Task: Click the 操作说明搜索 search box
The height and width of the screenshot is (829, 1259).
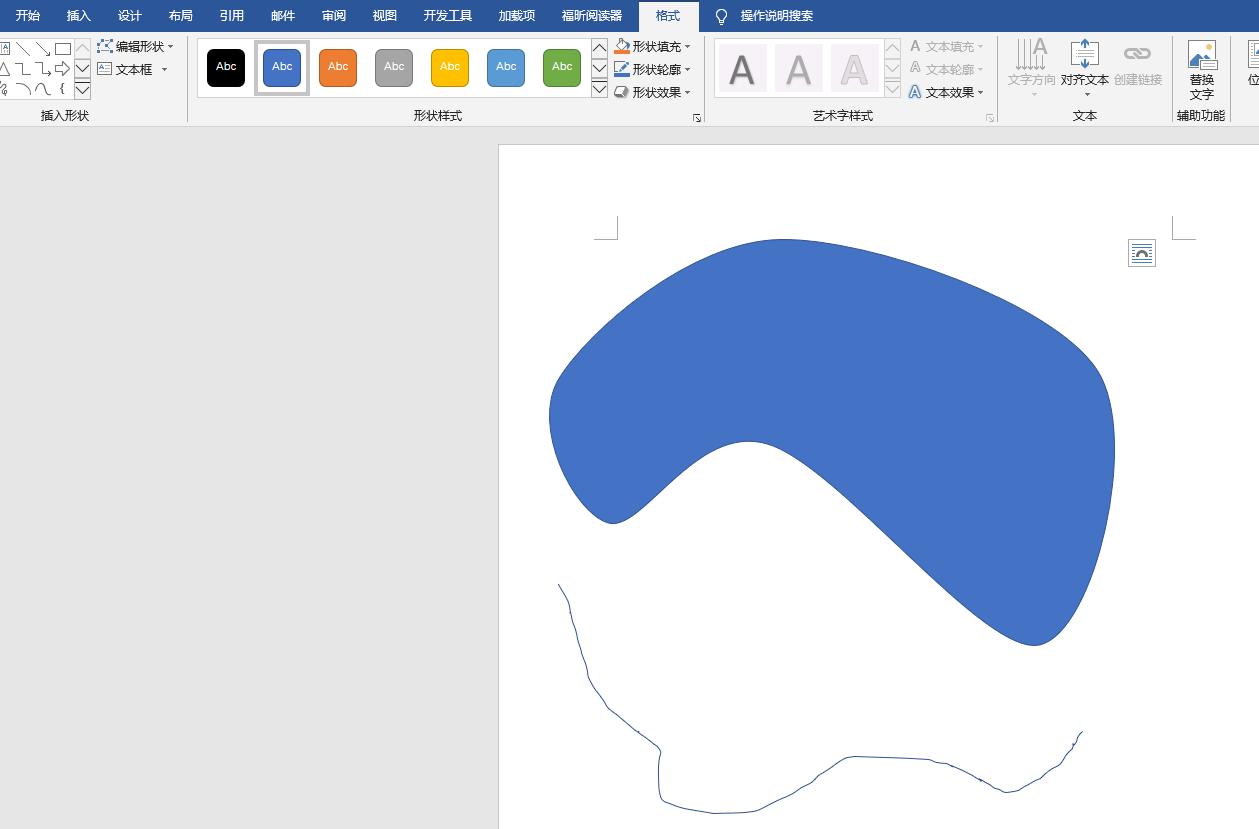Action: point(777,16)
